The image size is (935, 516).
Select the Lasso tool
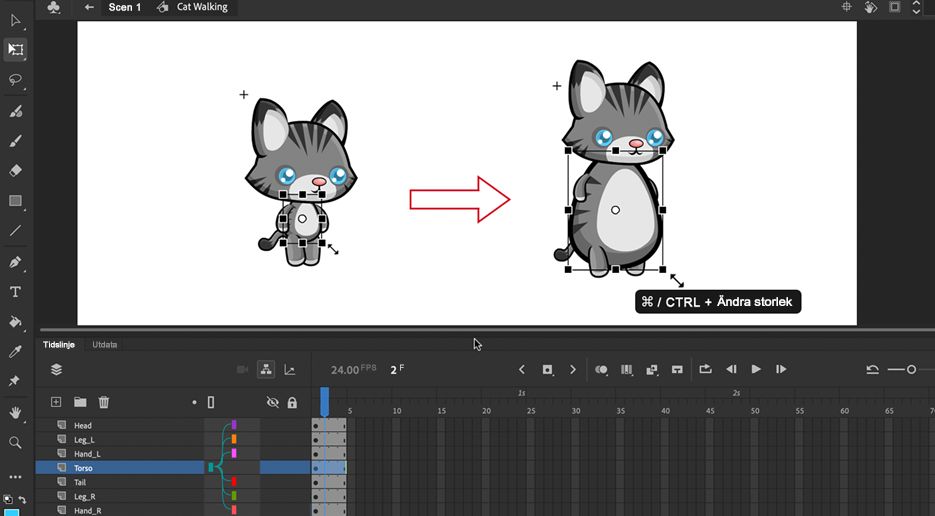[16, 80]
